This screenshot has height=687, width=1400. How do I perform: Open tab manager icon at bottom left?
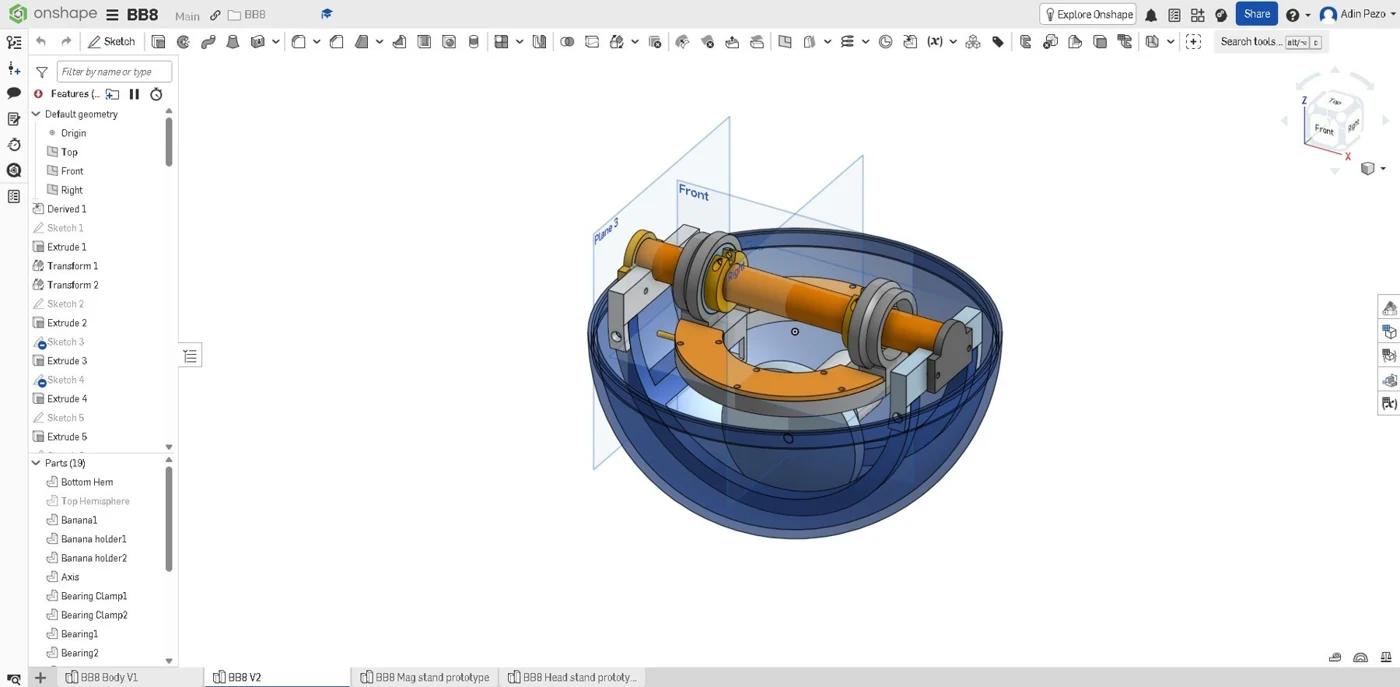(x=14, y=677)
